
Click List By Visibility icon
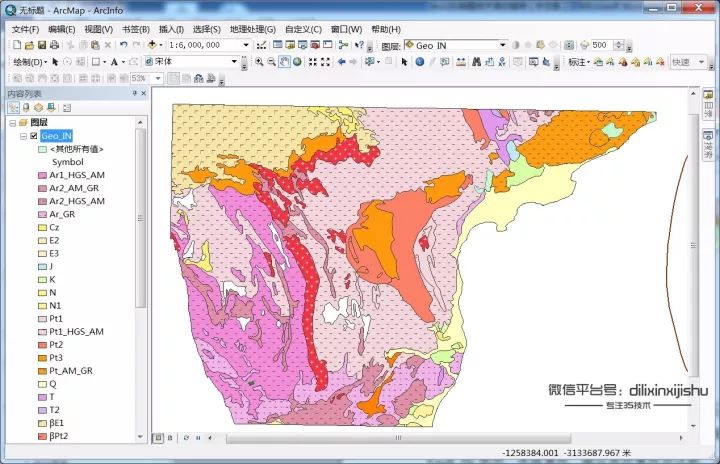pos(39,108)
